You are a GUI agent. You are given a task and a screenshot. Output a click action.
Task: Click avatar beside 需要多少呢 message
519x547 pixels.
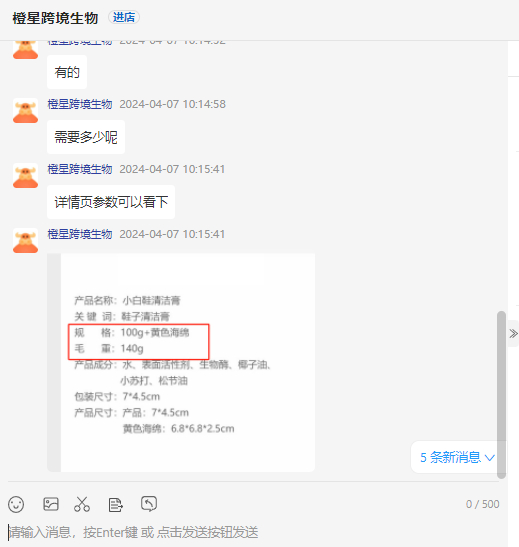click(25, 111)
